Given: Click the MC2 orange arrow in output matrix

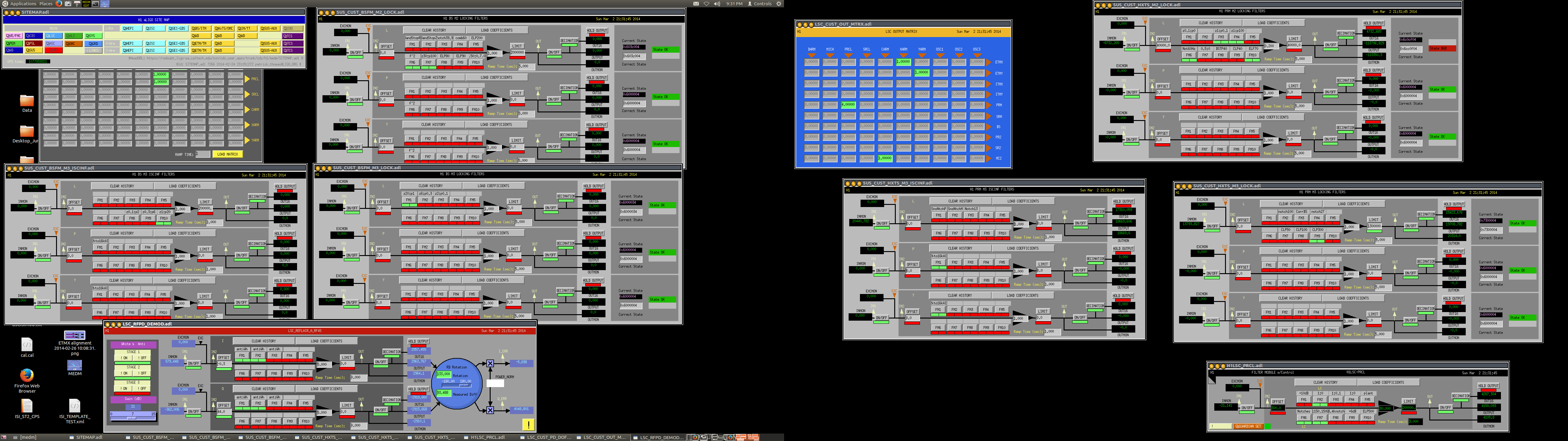Looking at the screenshot, I should [x=989, y=158].
